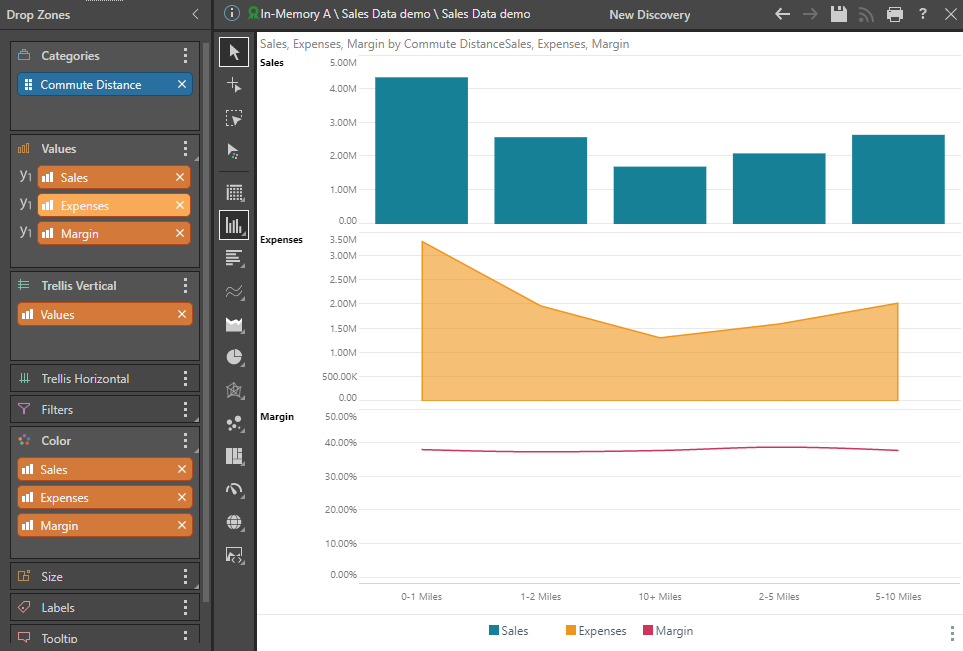This screenshot has width=963, height=651.
Task: Open Categories drop zone options menu
Action: (x=185, y=56)
